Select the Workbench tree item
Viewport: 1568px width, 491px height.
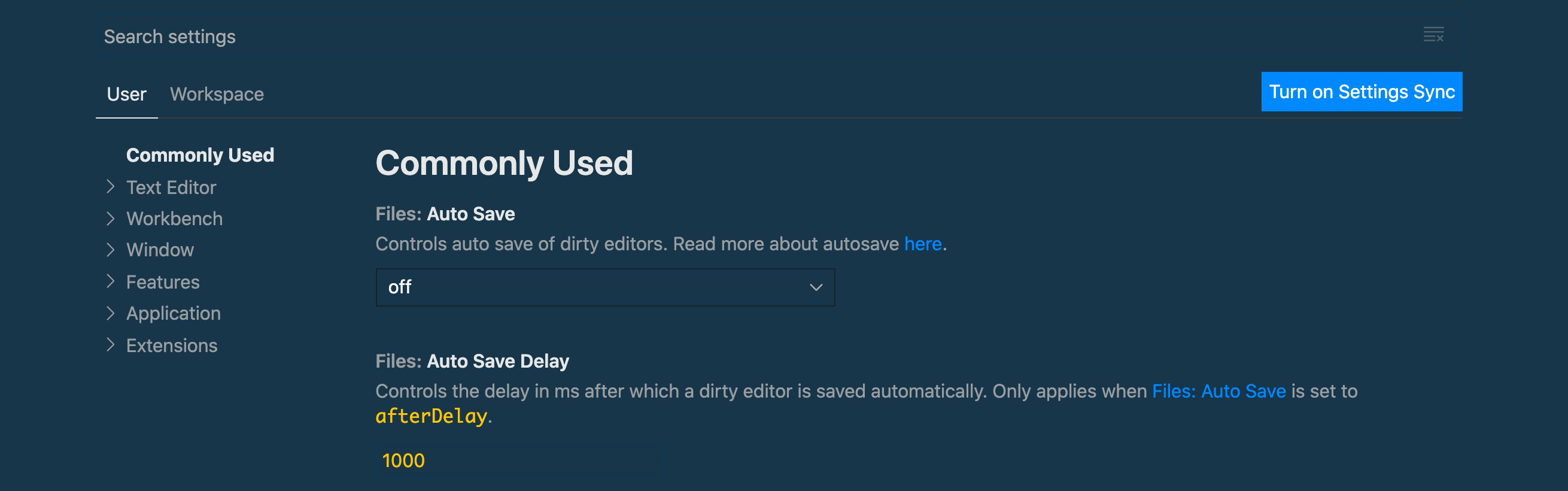pyautogui.click(x=174, y=219)
